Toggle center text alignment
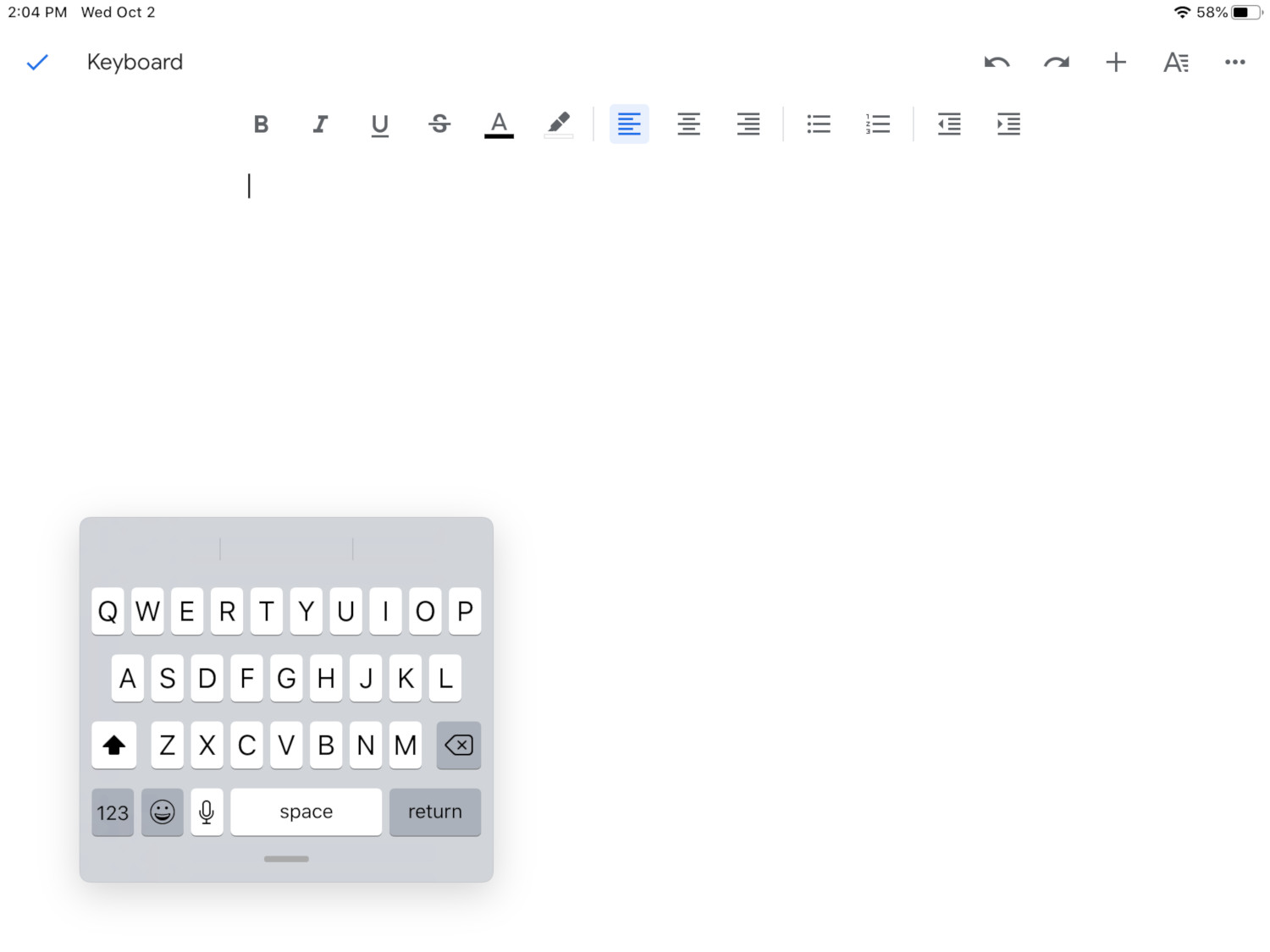Image resolution: width=1270 pixels, height=952 pixels. coord(688,124)
